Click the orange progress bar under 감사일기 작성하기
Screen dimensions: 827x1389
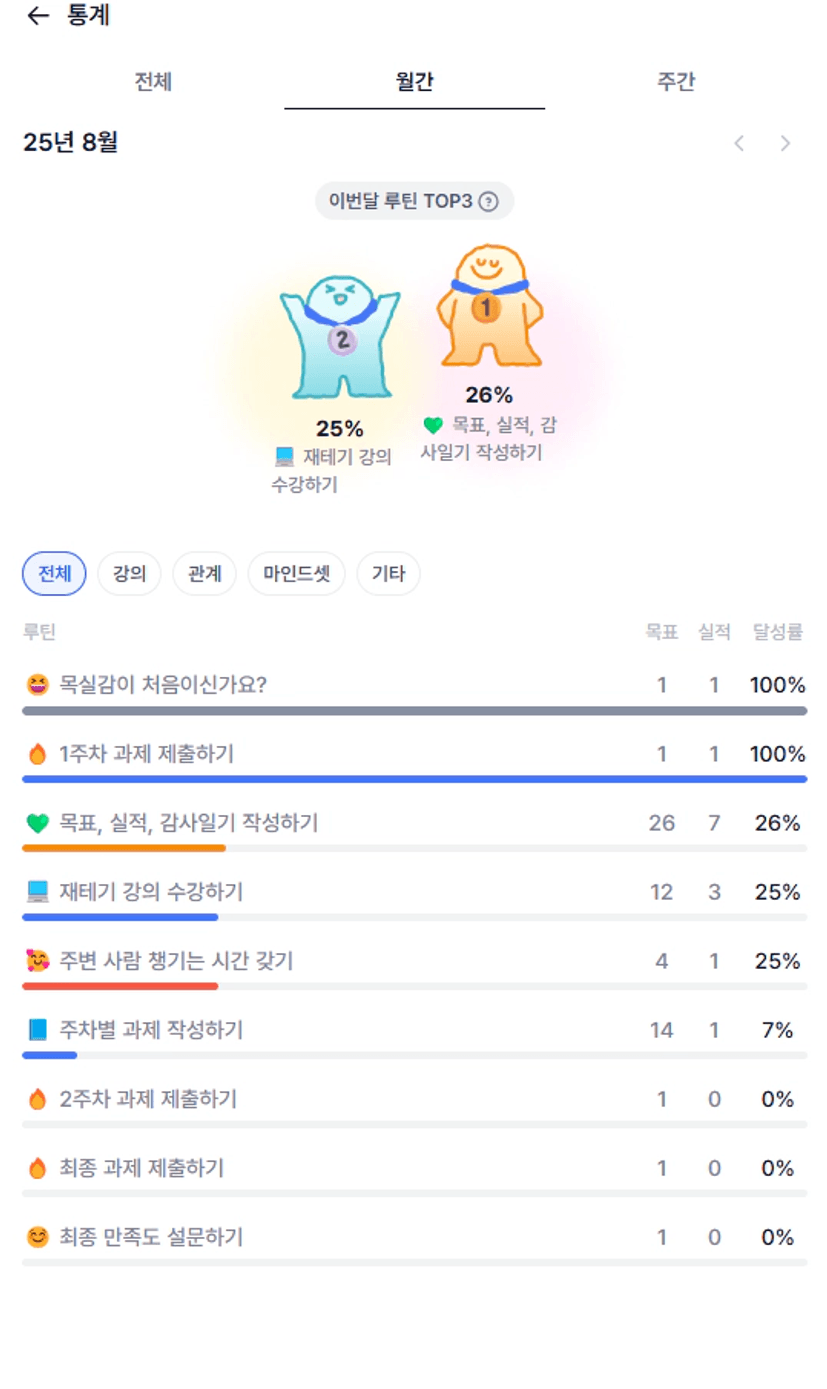point(124,848)
